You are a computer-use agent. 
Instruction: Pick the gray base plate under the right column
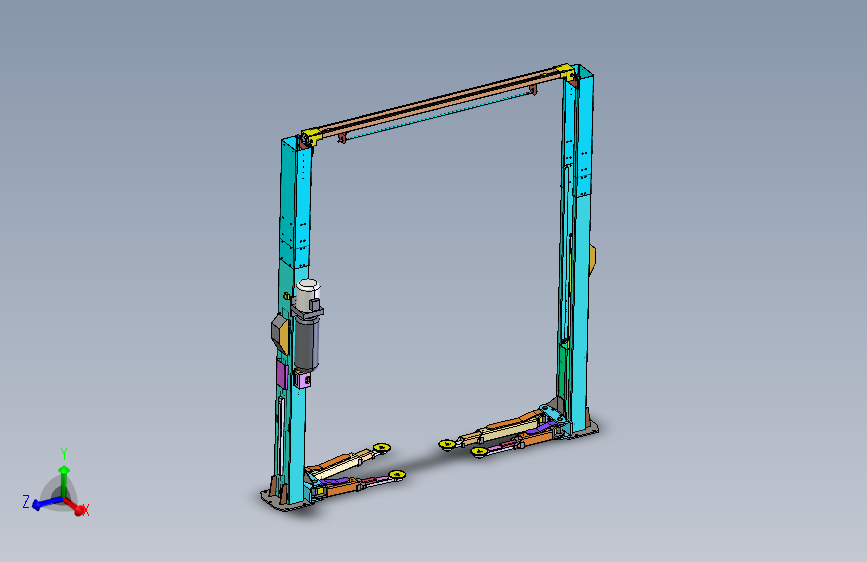[587, 430]
